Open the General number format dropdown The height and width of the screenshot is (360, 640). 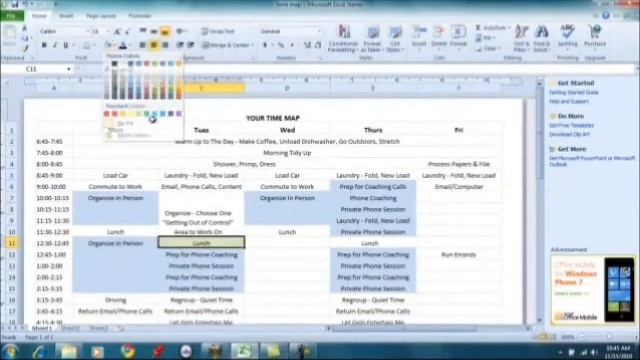318,31
